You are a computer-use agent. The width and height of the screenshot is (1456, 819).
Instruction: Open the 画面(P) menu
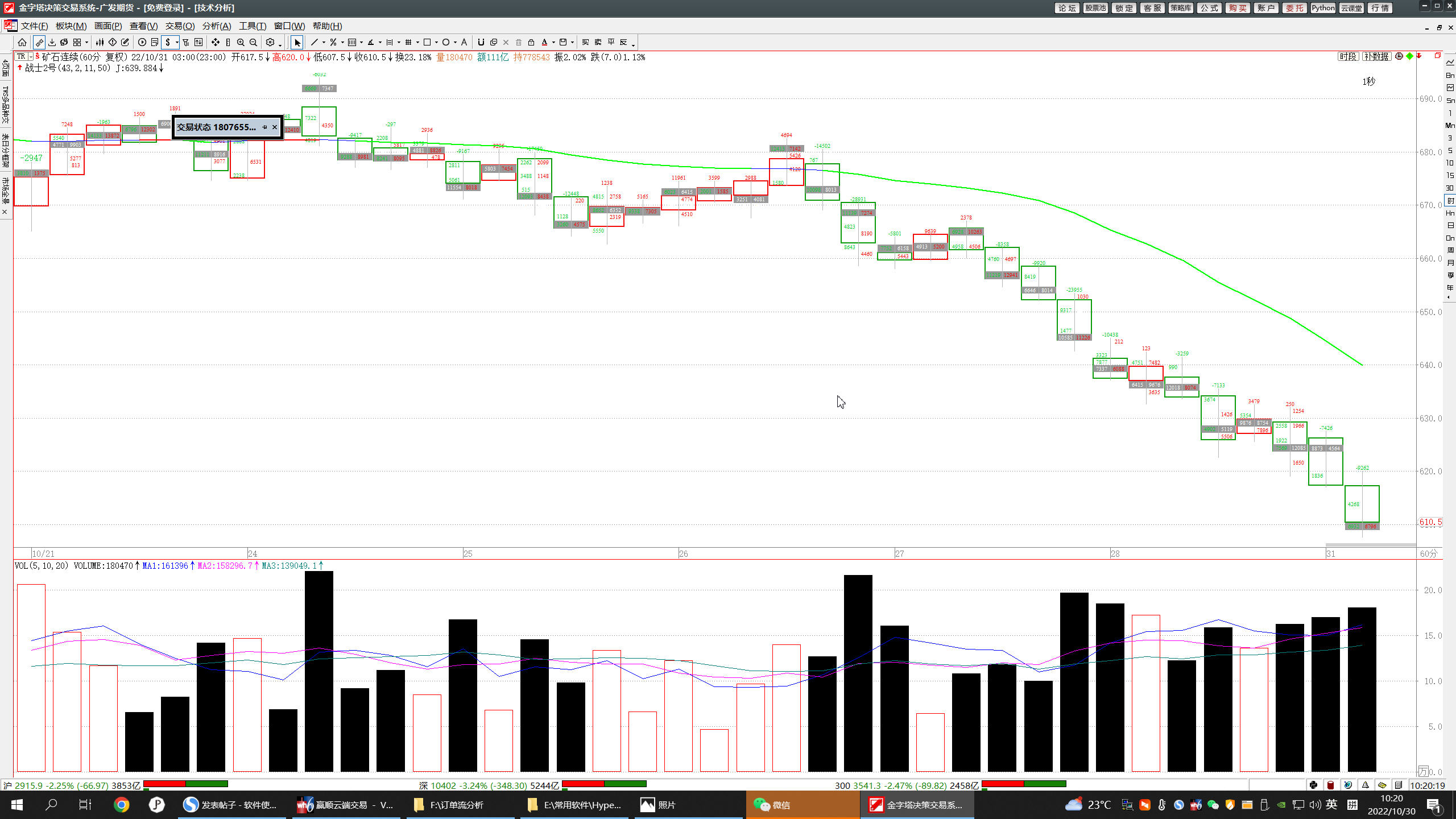108,26
